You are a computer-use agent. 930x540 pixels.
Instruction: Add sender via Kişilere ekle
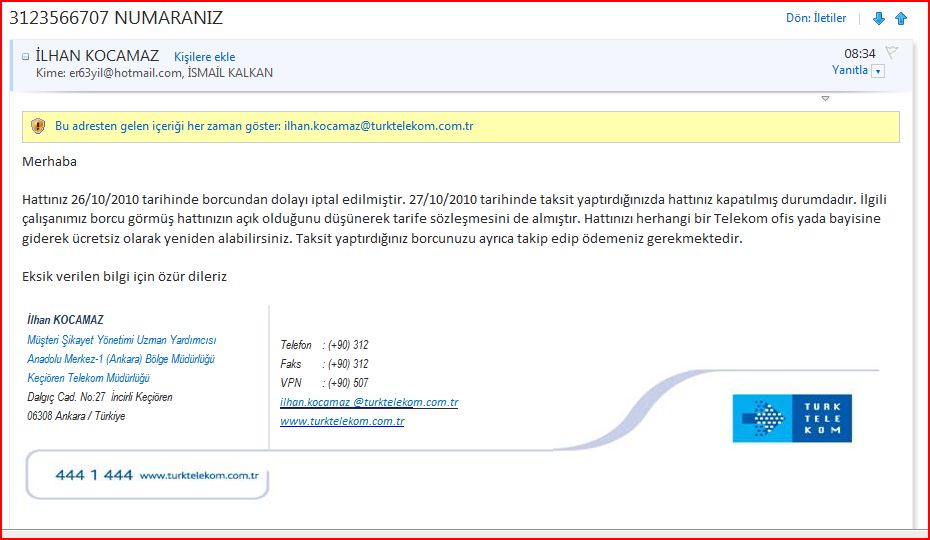[205, 57]
